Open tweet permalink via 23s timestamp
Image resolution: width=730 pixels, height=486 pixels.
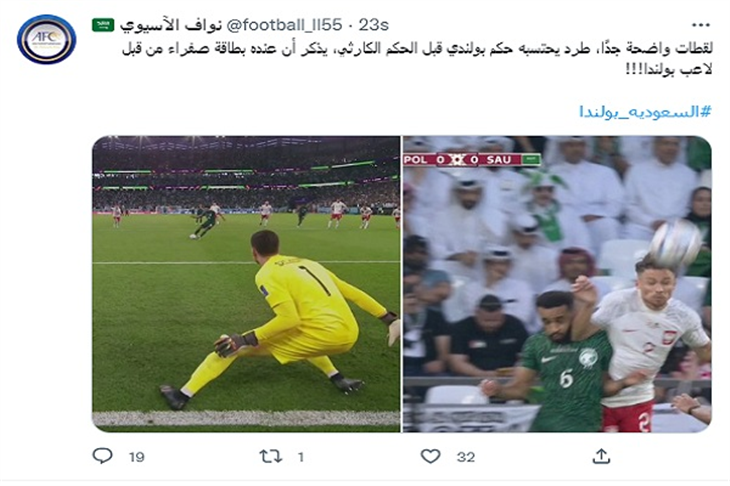373,25
